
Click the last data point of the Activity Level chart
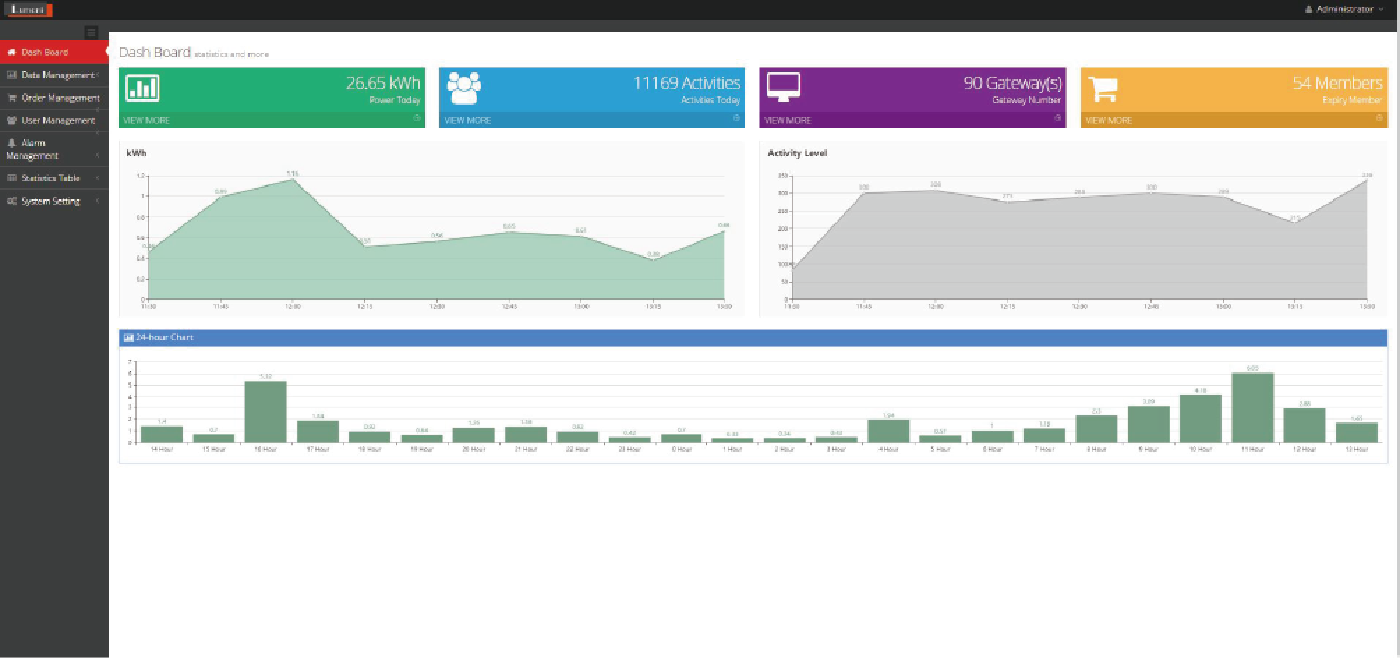(1367, 180)
